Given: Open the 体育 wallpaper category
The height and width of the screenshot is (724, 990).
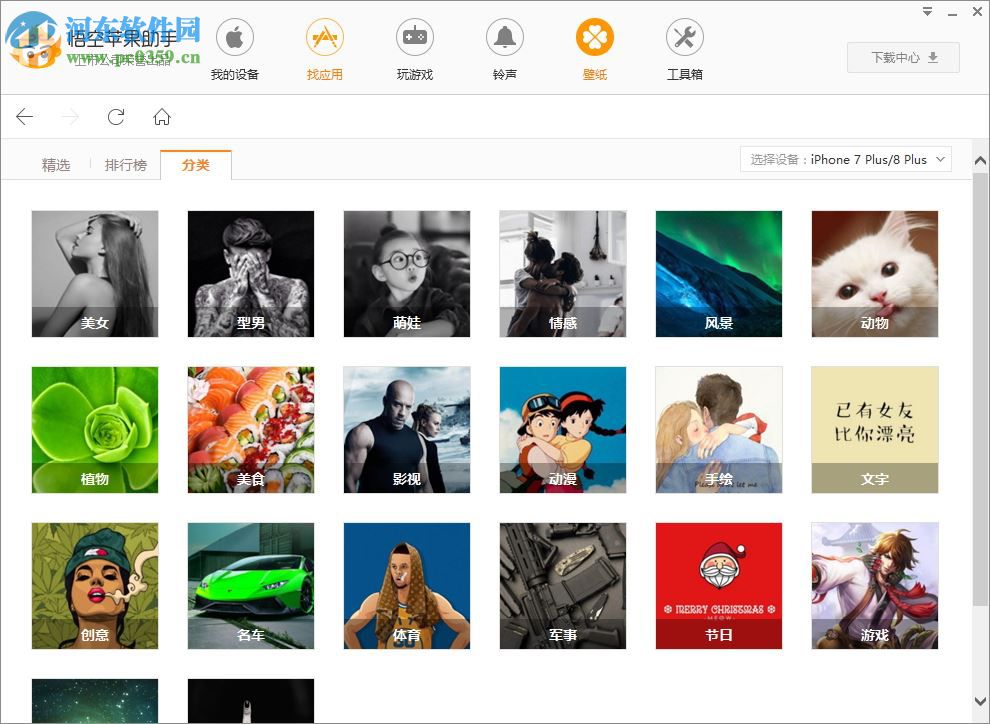Looking at the screenshot, I should [x=407, y=586].
